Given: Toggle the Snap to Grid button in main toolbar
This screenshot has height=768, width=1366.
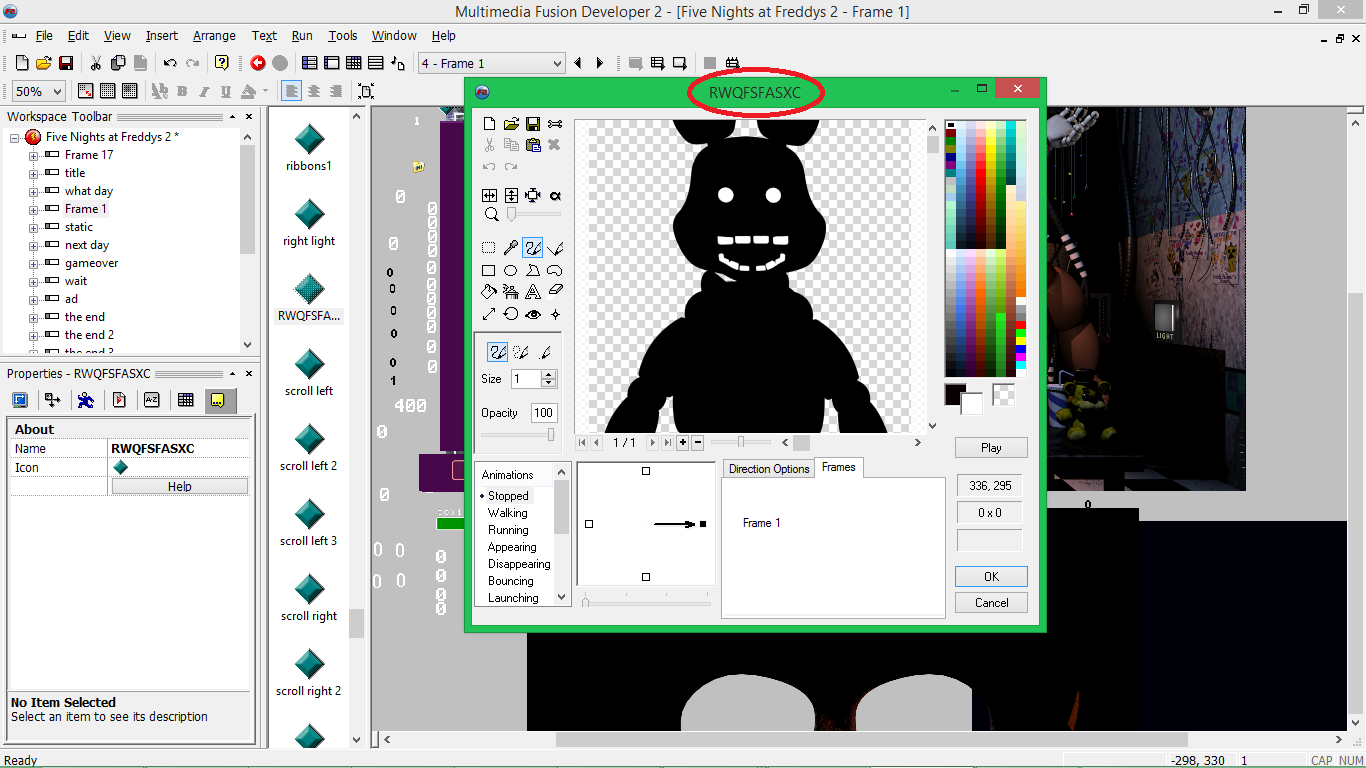Looking at the screenshot, I should 130,91.
